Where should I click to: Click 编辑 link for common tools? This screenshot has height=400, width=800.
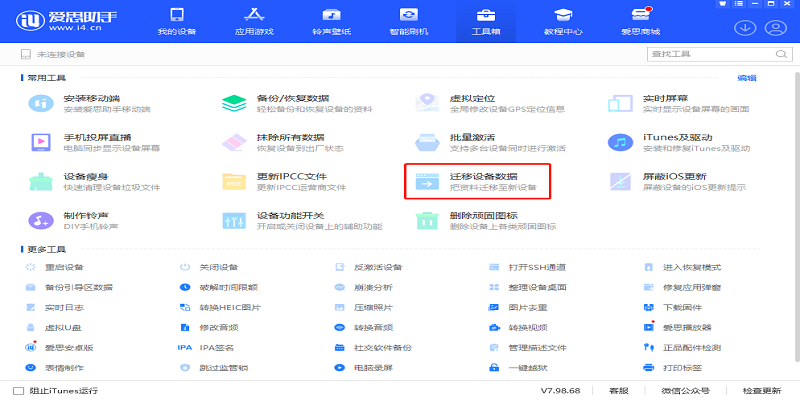pos(746,77)
